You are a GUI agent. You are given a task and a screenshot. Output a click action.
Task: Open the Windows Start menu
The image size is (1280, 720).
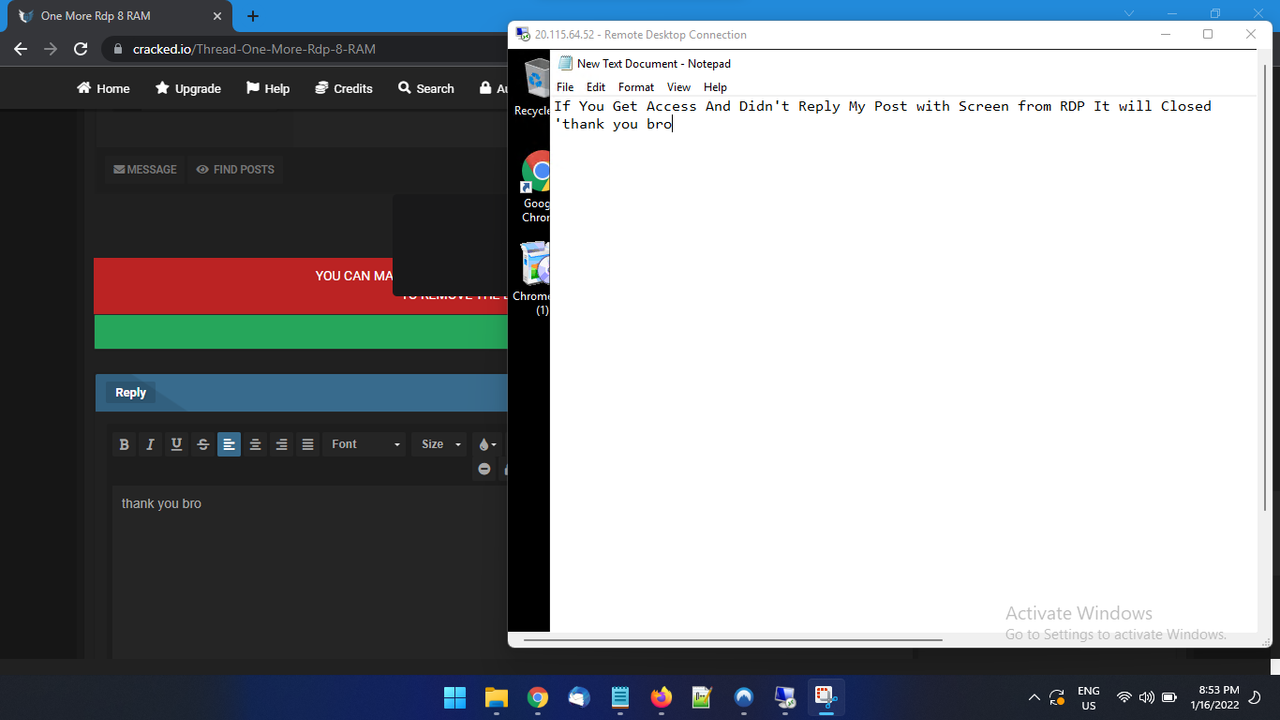click(455, 697)
